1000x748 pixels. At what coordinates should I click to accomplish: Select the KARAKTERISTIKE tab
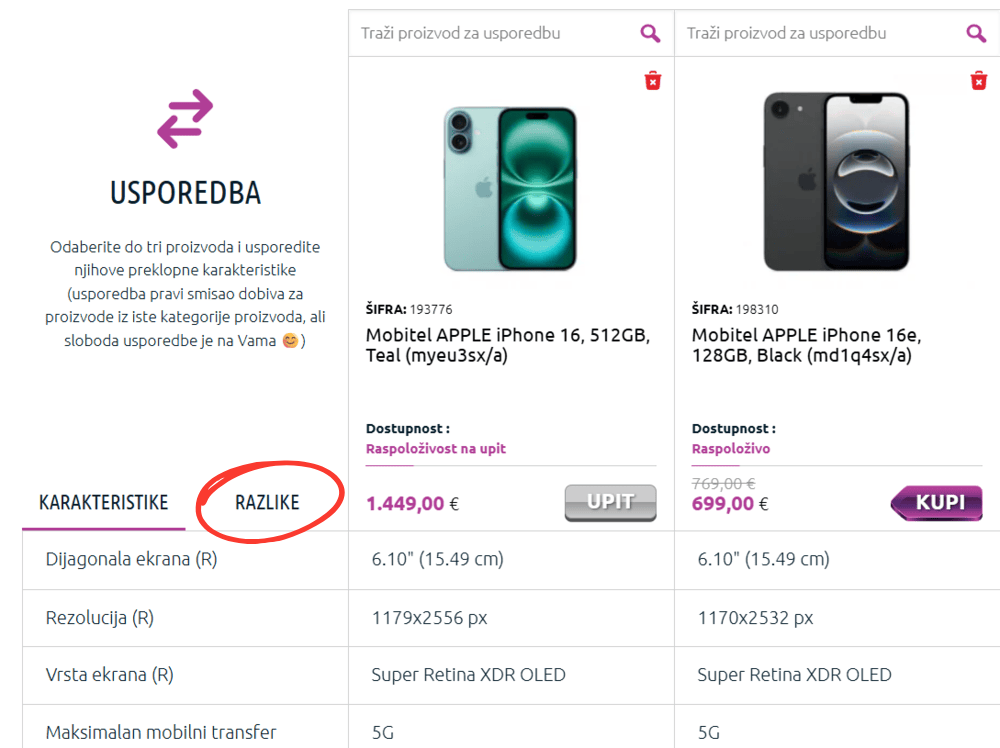(103, 502)
